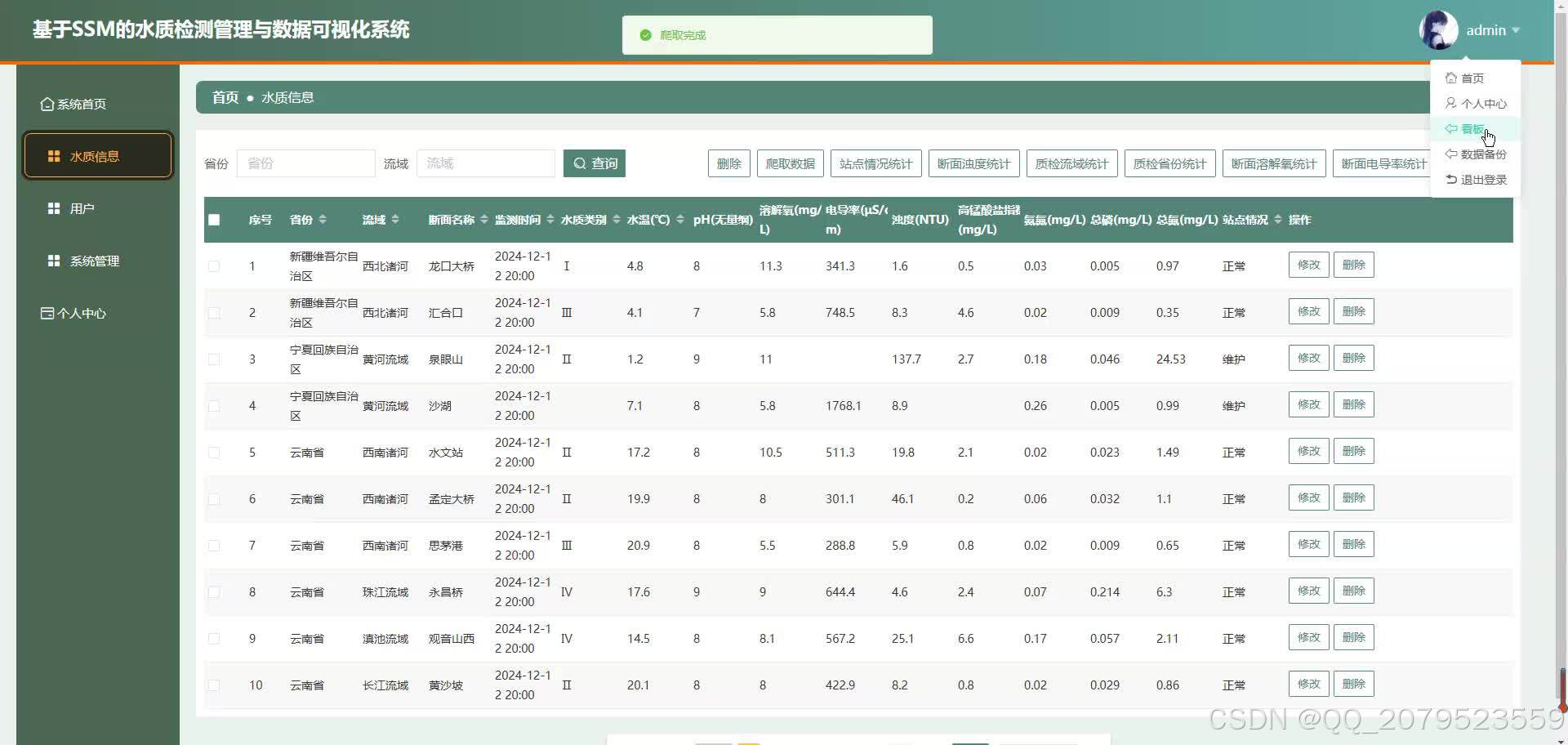Check the checkbox for row 8 永昌桥
This screenshot has height=745, width=1568.
coord(214,591)
